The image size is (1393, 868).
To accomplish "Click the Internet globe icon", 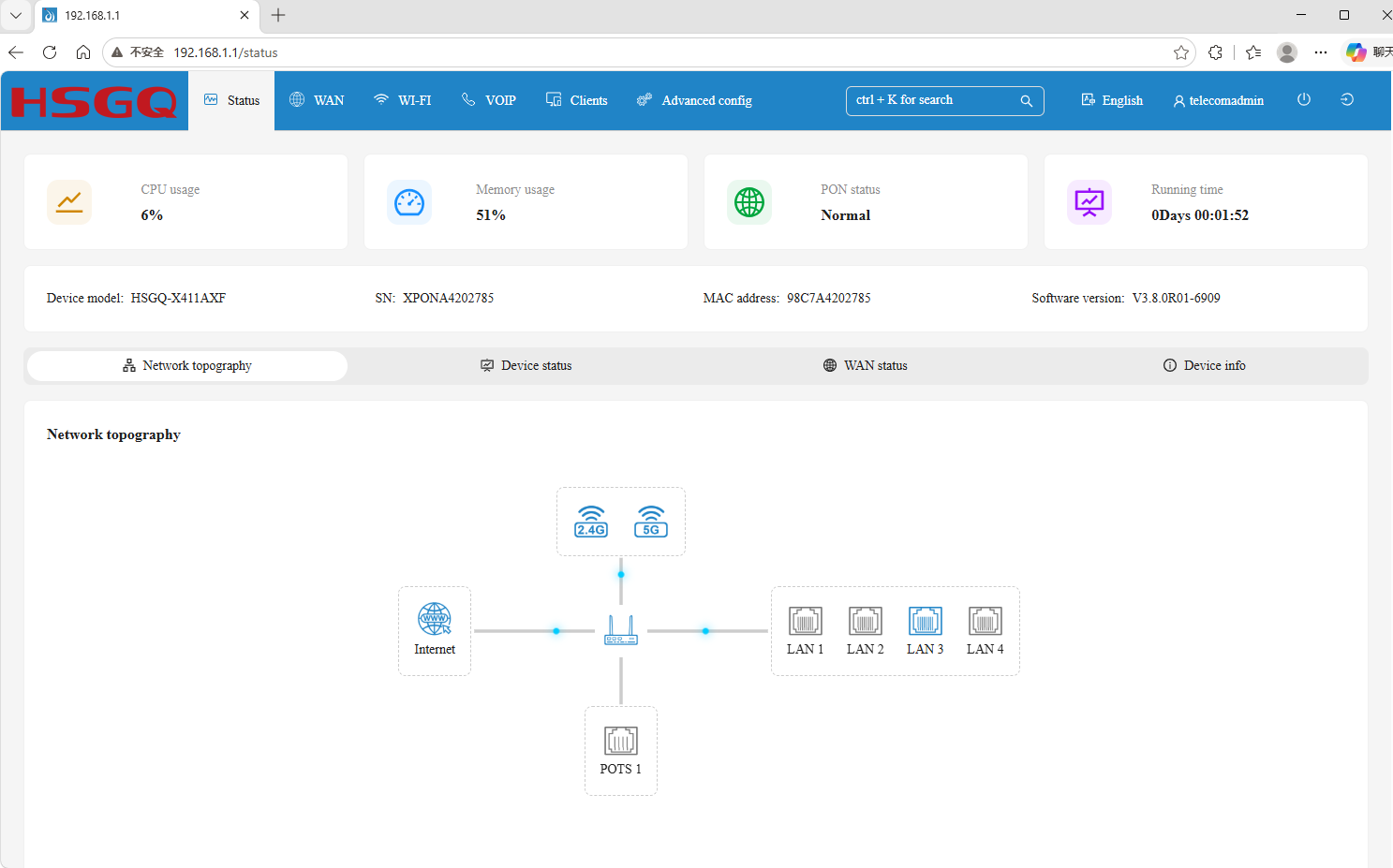I will (435, 619).
